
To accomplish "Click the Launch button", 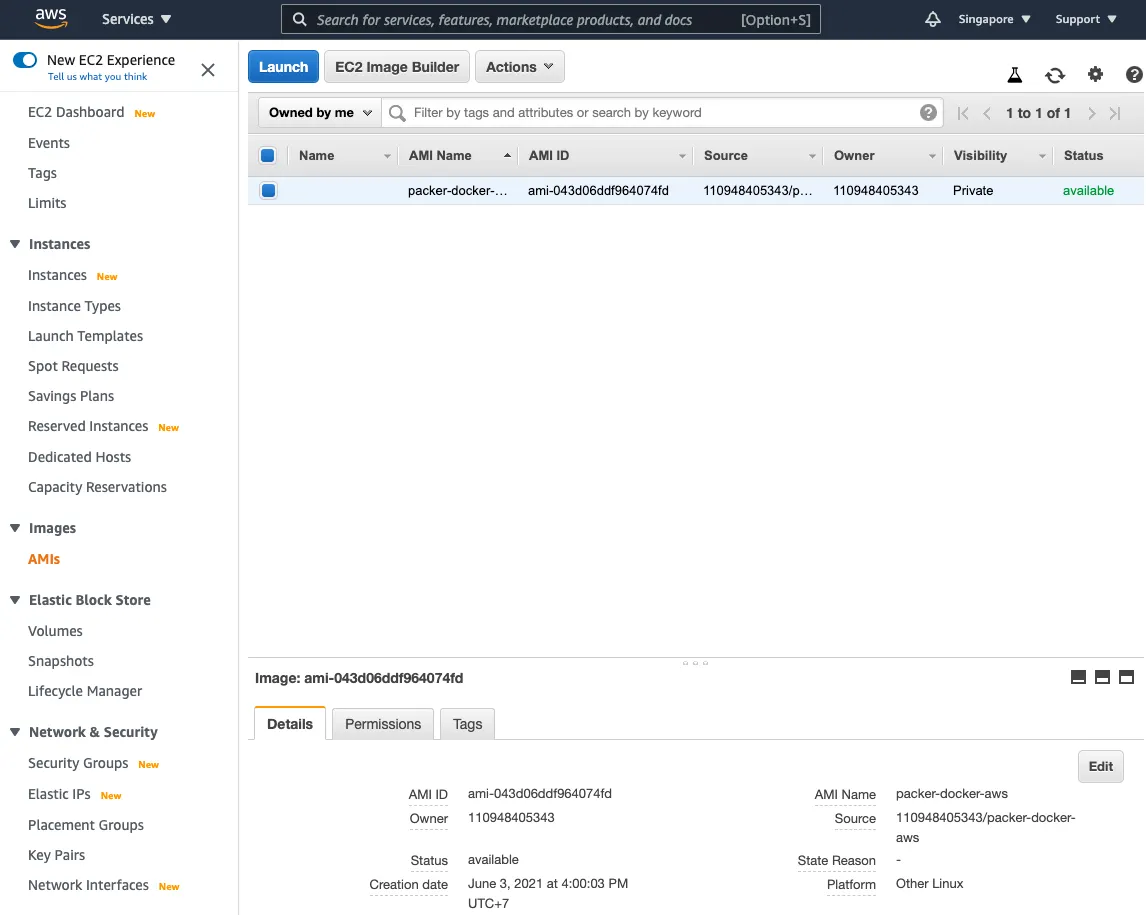I will pyautogui.click(x=284, y=67).
